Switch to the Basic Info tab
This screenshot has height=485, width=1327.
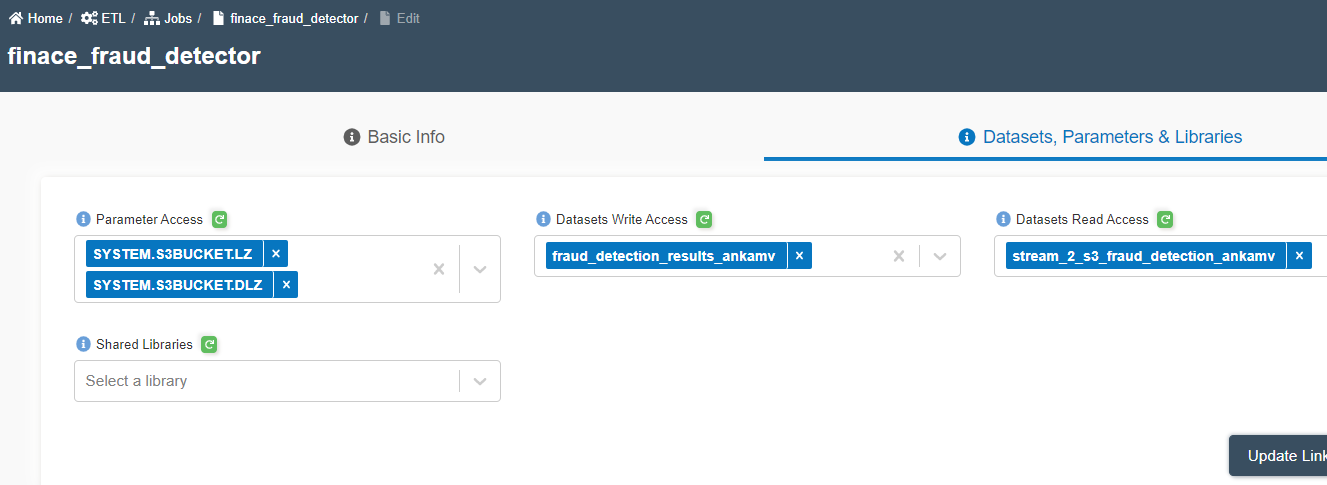394,137
